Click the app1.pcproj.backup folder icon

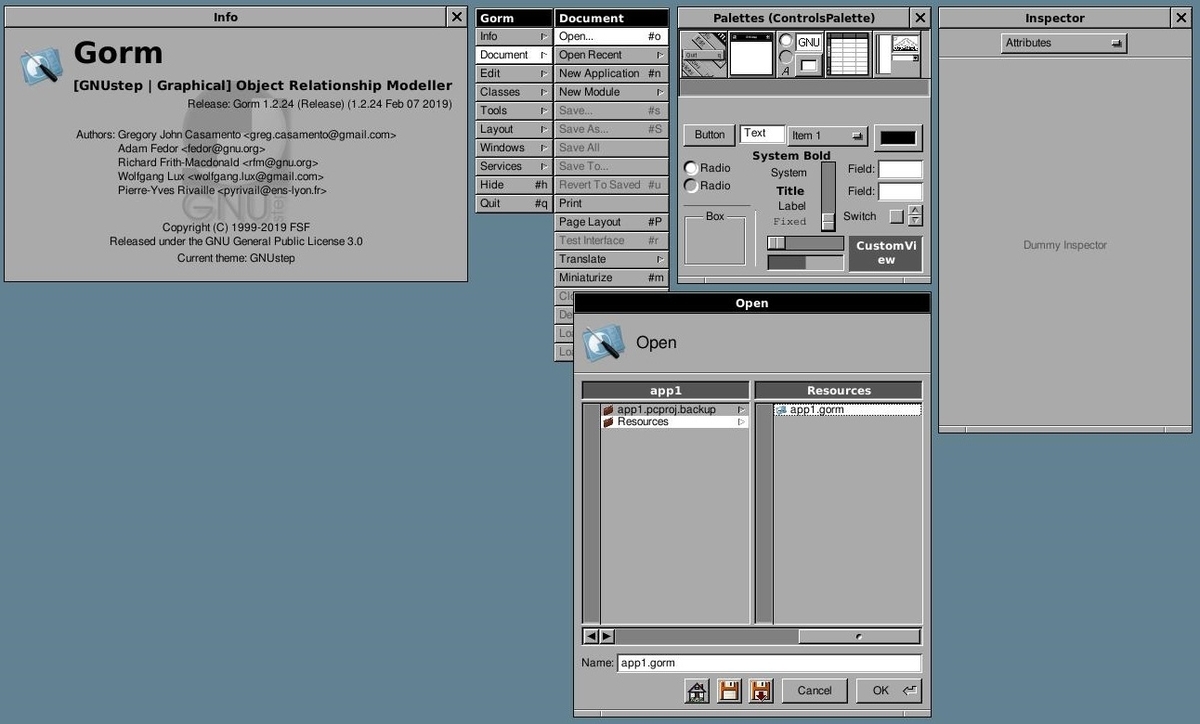tap(608, 410)
